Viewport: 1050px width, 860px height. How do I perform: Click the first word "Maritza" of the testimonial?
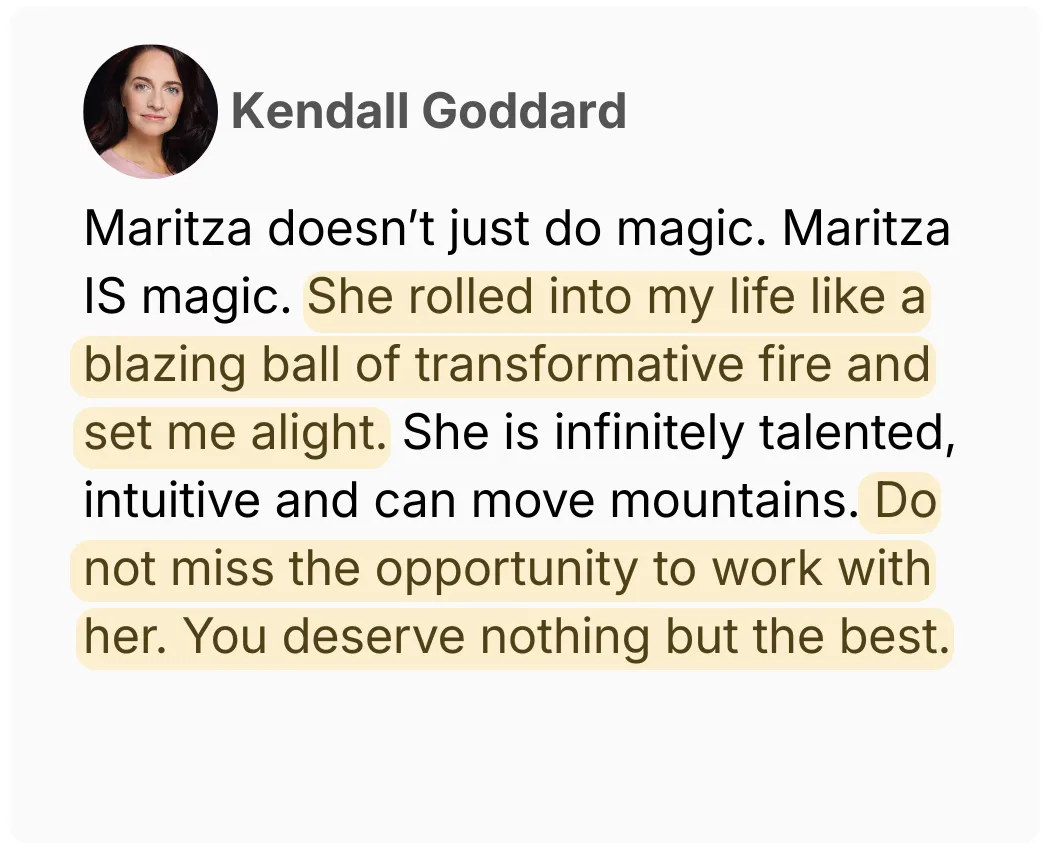click(x=169, y=230)
